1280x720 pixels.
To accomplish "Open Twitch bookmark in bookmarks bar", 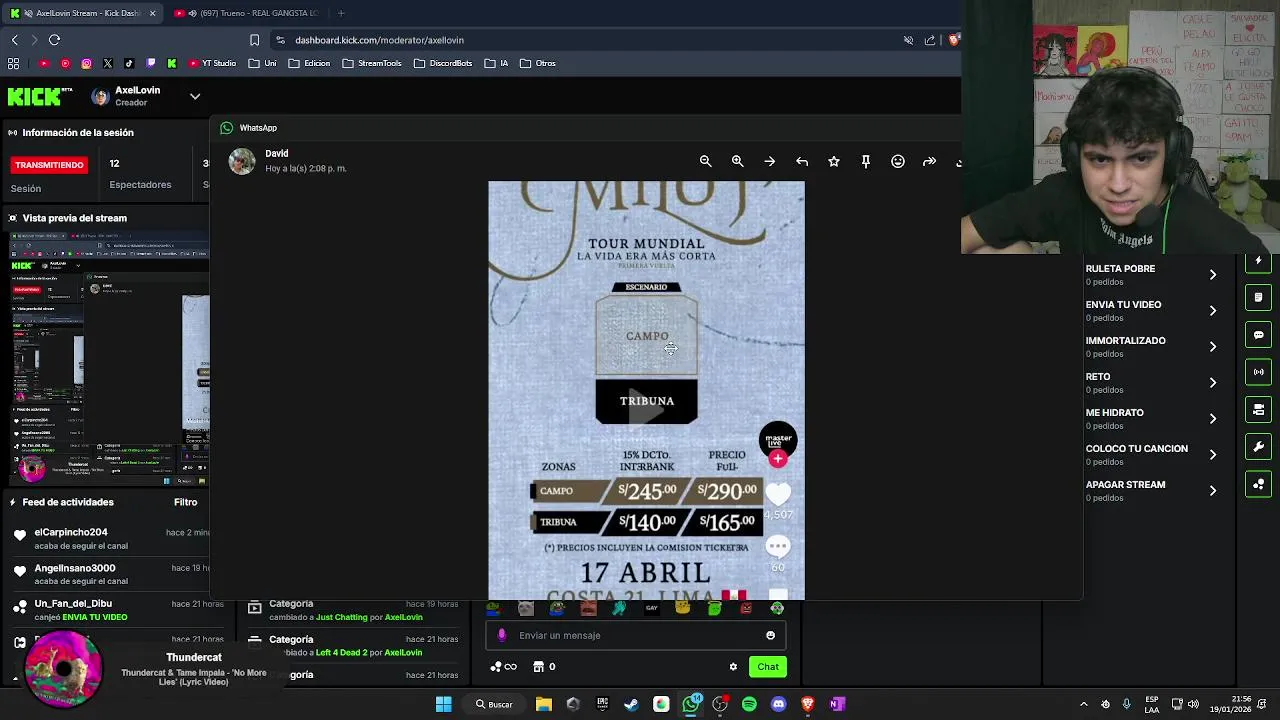I will (151, 63).
